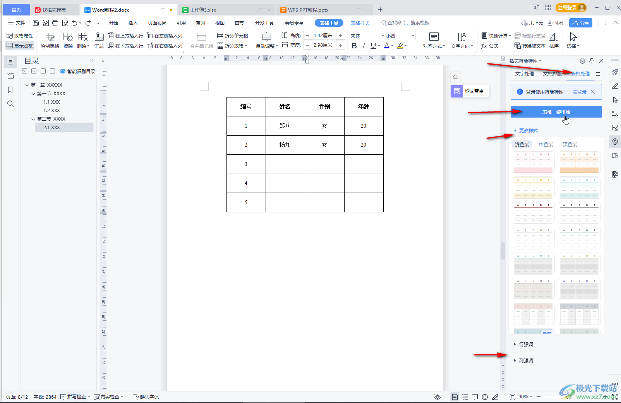Viewport: 621px width, 403px height.
Task: Click the sort icon in table tools ribbon
Action: (x=553, y=37)
